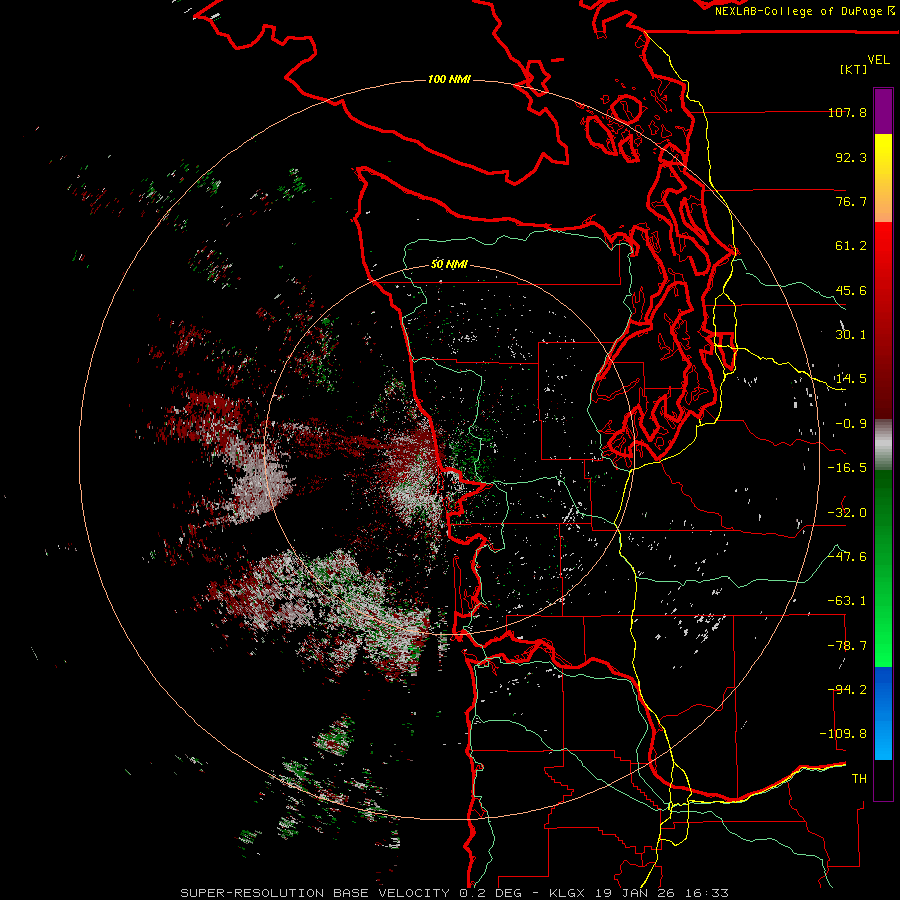Select the -32.0 legend value
Image resolution: width=900 pixels, height=900 pixels.
tap(847, 513)
